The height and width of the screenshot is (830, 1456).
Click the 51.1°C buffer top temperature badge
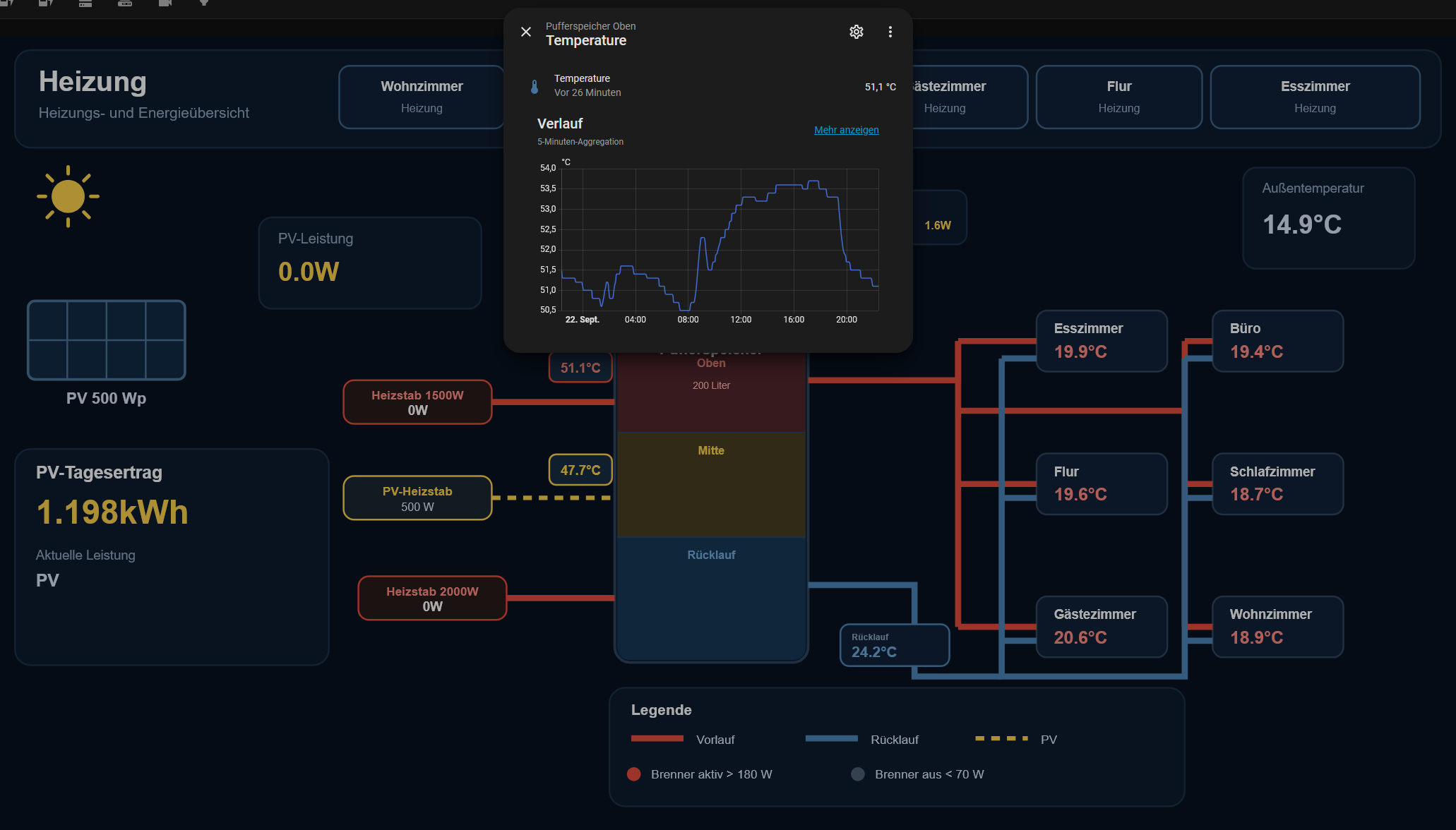[x=580, y=368]
